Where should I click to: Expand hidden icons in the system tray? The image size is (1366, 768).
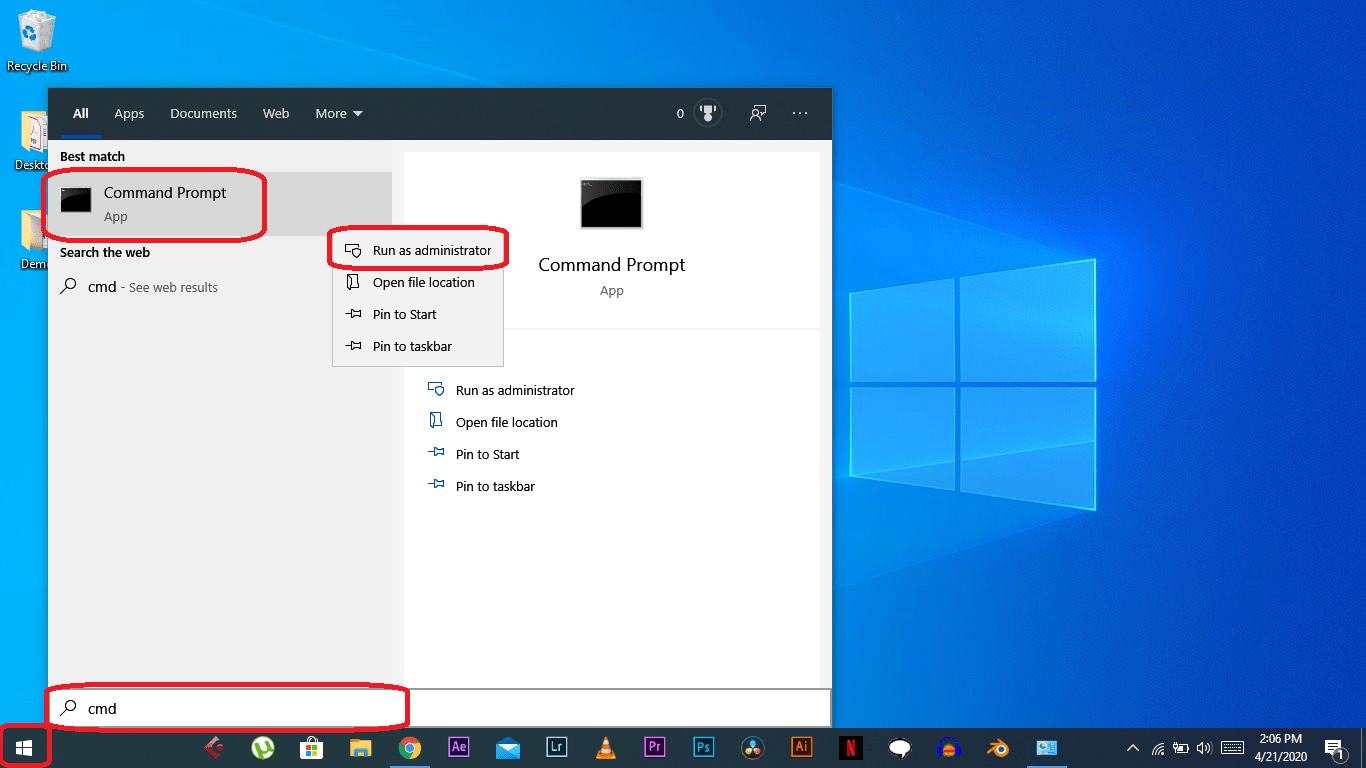point(1133,747)
